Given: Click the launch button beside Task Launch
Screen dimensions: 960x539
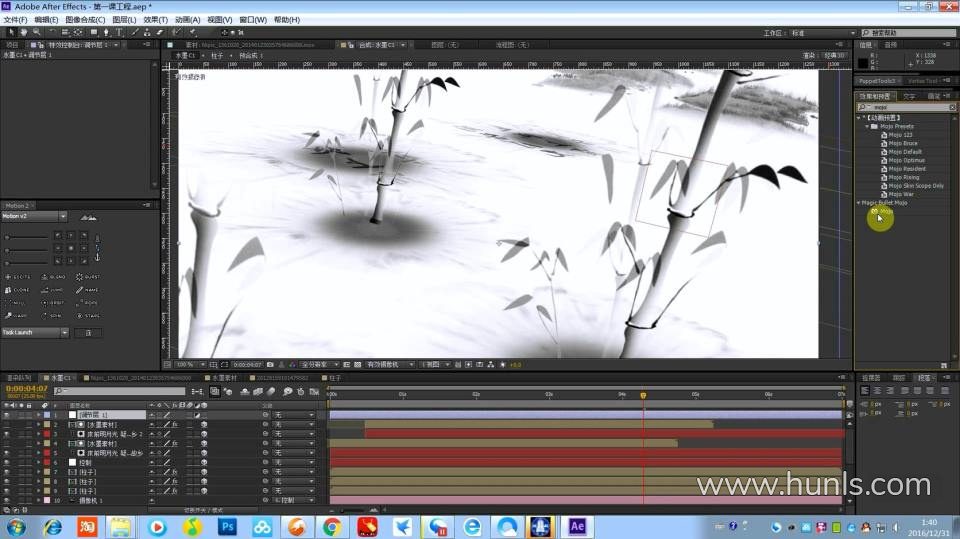Looking at the screenshot, I should (88, 333).
